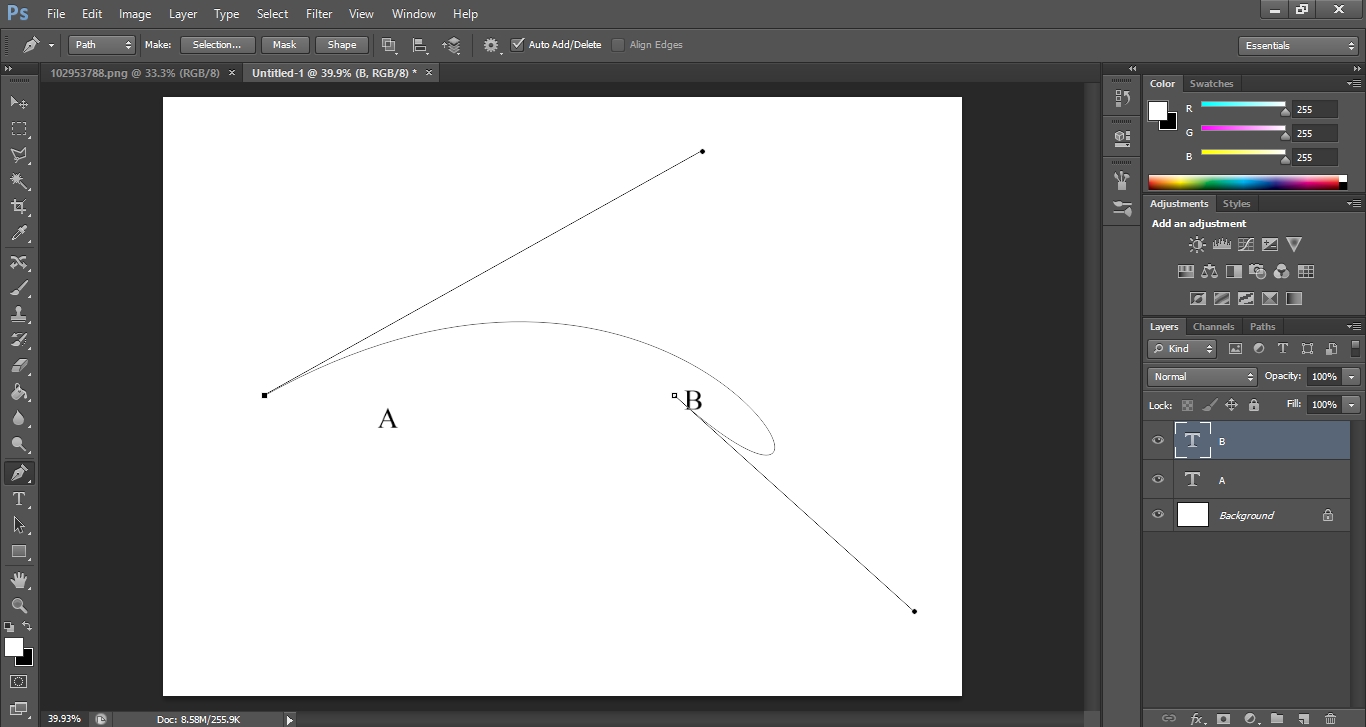Toggle visibility of layer A

[x=1157, y=479]
